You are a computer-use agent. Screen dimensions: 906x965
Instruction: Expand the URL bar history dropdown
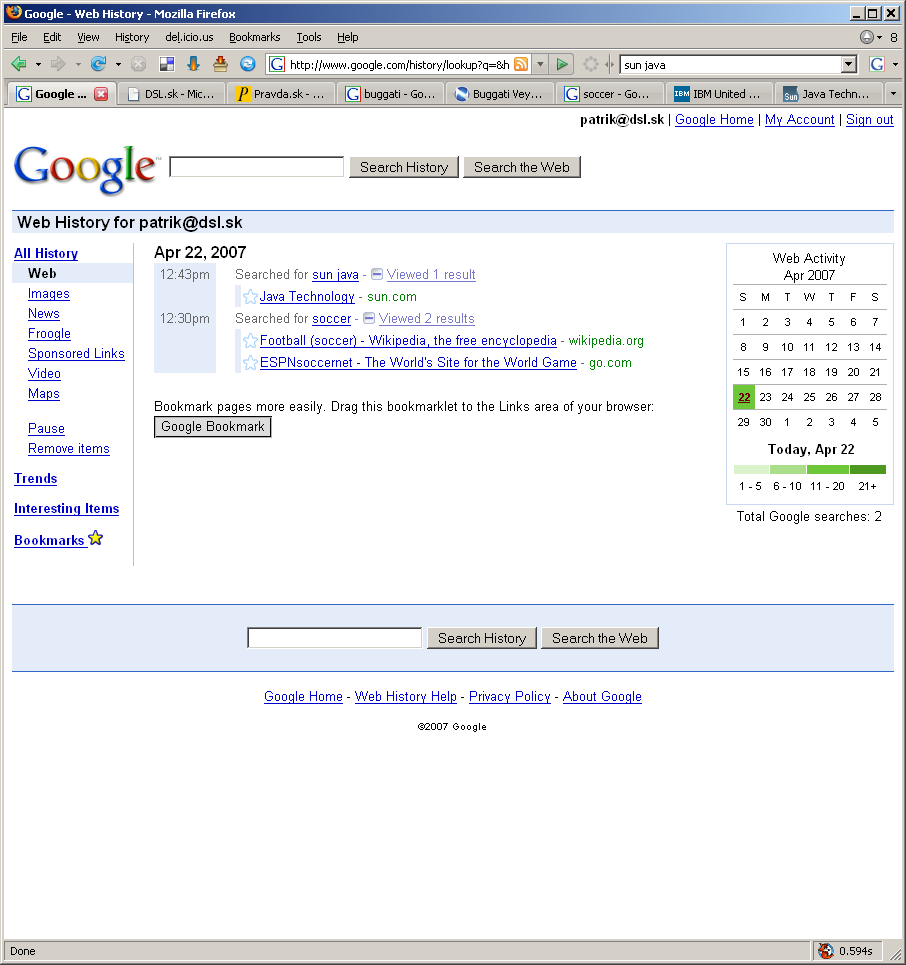click(540, 64)
